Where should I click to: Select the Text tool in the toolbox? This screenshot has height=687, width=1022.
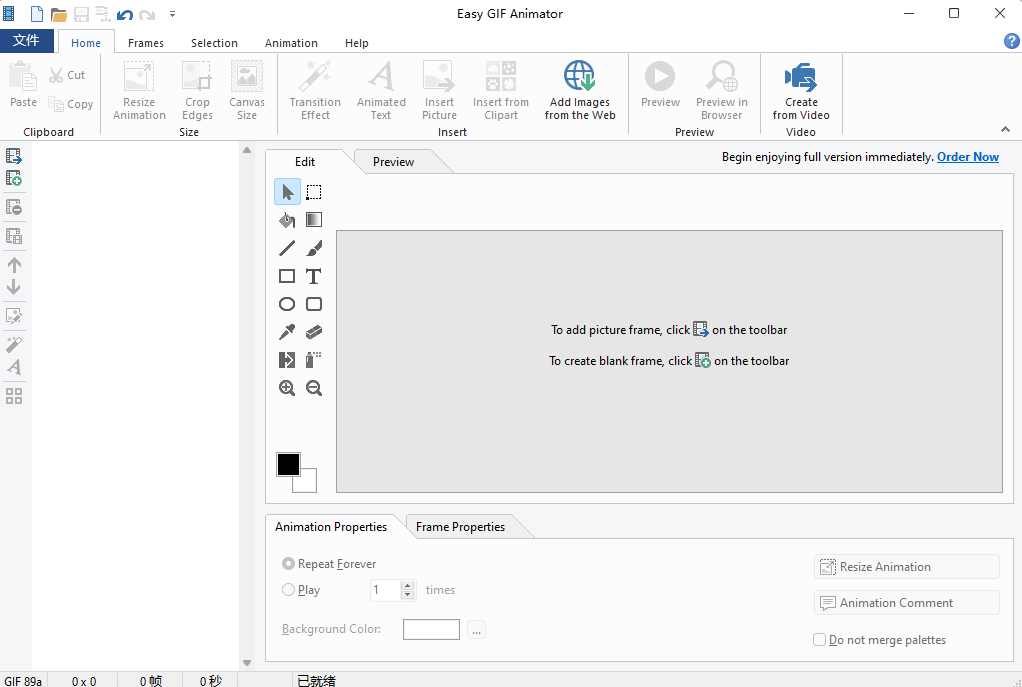(x=314, y=276)
